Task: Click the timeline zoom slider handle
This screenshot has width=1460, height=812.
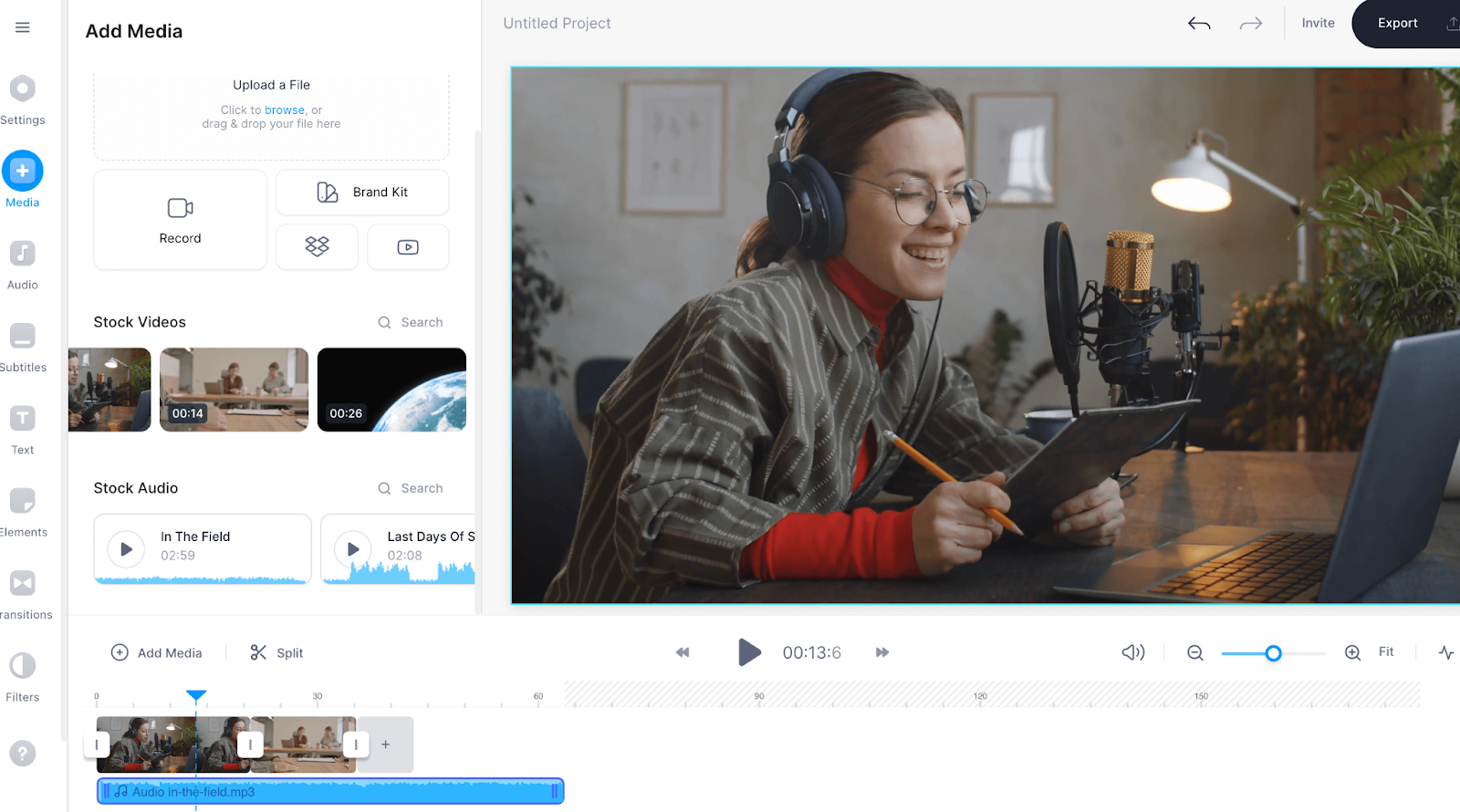Action: [x=1273, y=653]
